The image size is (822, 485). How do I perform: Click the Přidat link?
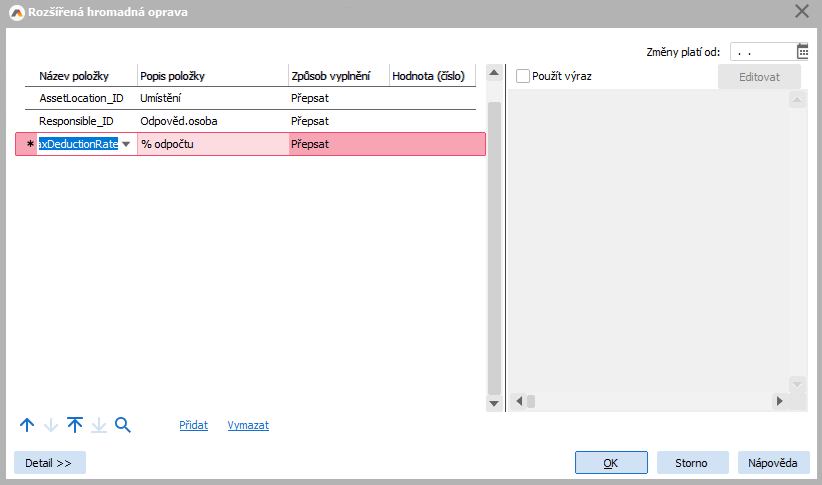point(193,425)
